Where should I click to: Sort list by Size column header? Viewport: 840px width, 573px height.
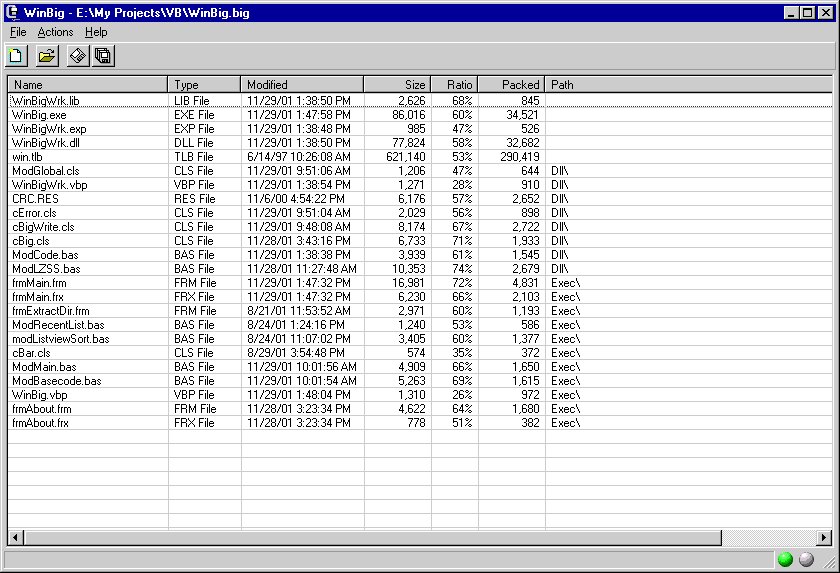point(397,85)
